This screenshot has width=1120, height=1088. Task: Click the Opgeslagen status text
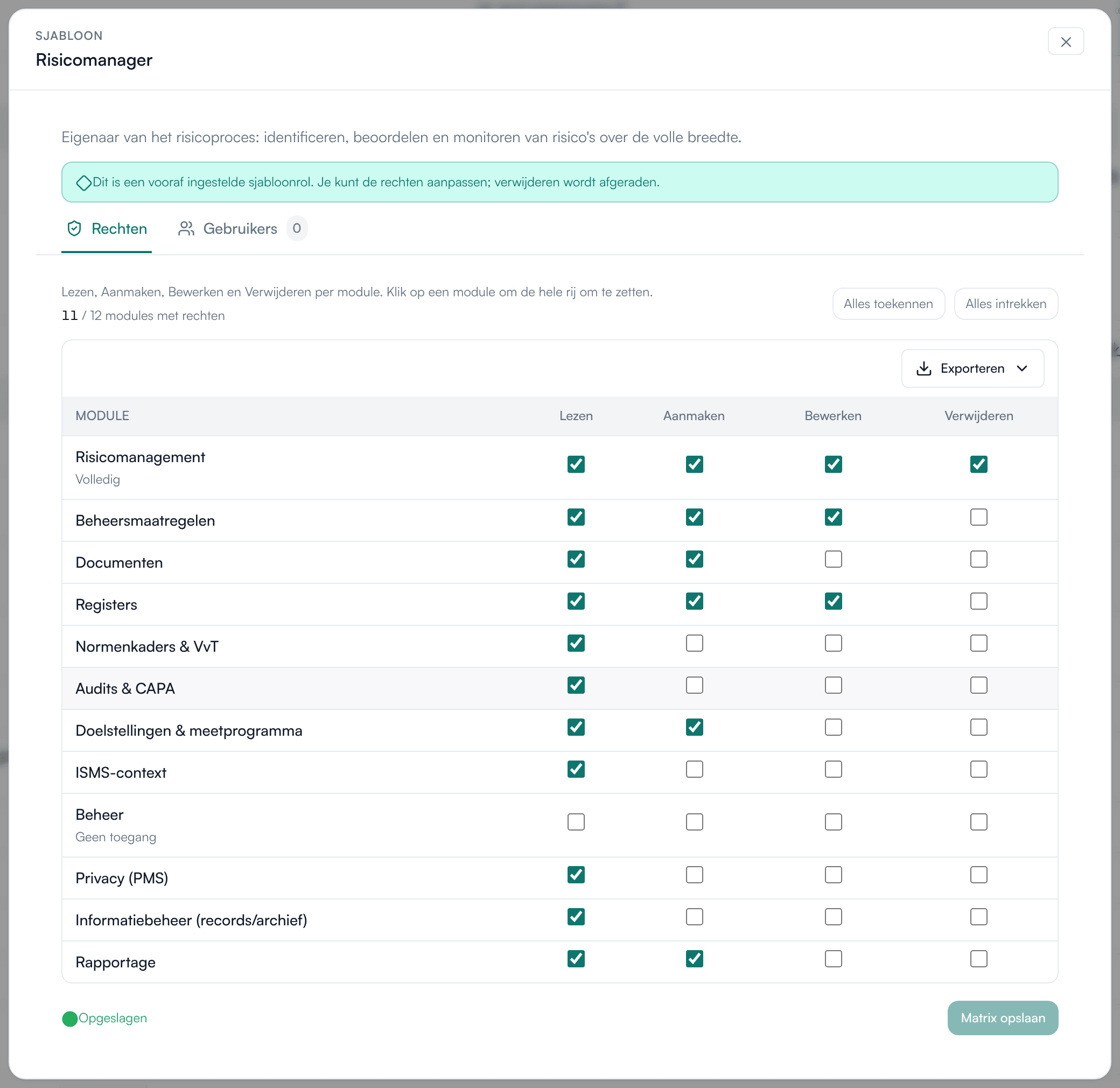click(x=113, y=1018)
